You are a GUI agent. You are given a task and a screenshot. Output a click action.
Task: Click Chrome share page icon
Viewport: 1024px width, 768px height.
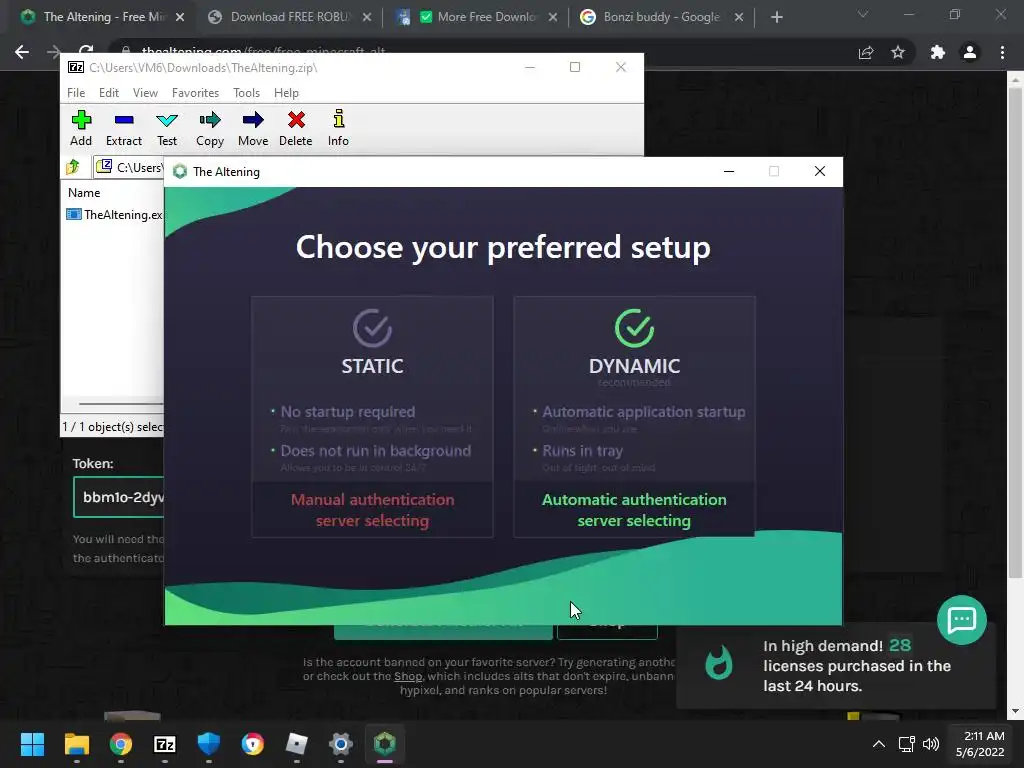866,52
